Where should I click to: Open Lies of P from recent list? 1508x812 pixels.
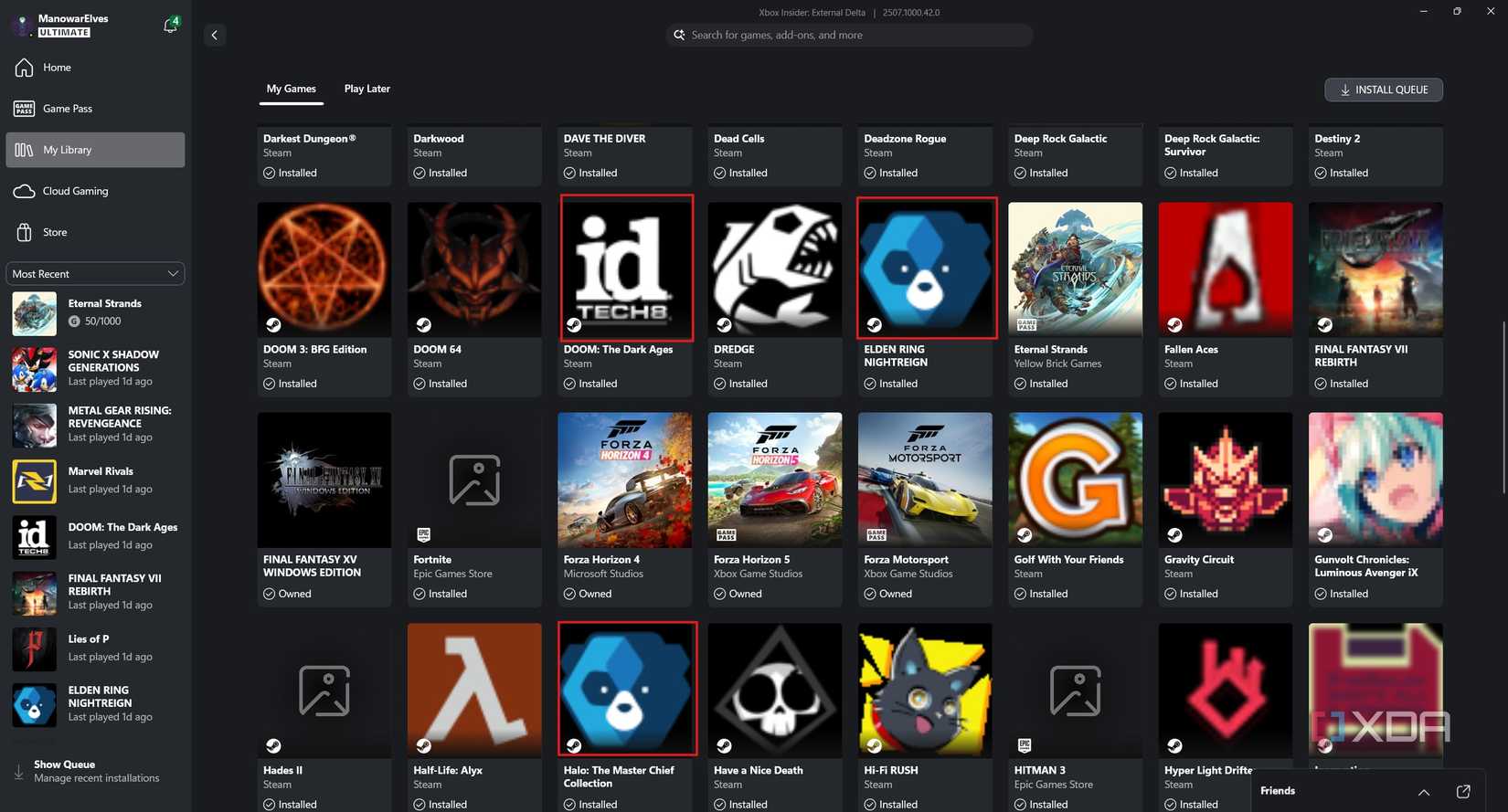pyautogui.click(x=95, y=649)
